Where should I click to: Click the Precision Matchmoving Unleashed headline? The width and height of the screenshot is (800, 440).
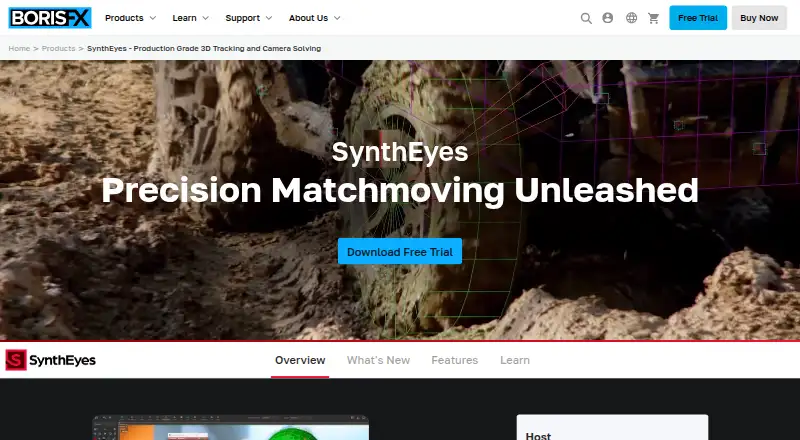point(400,190)
